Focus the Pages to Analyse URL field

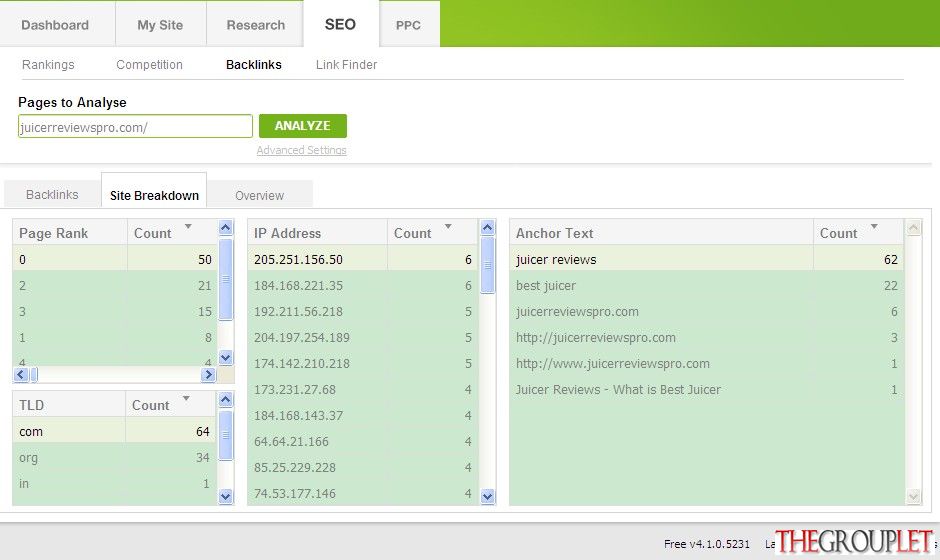[x=135, y=127]
